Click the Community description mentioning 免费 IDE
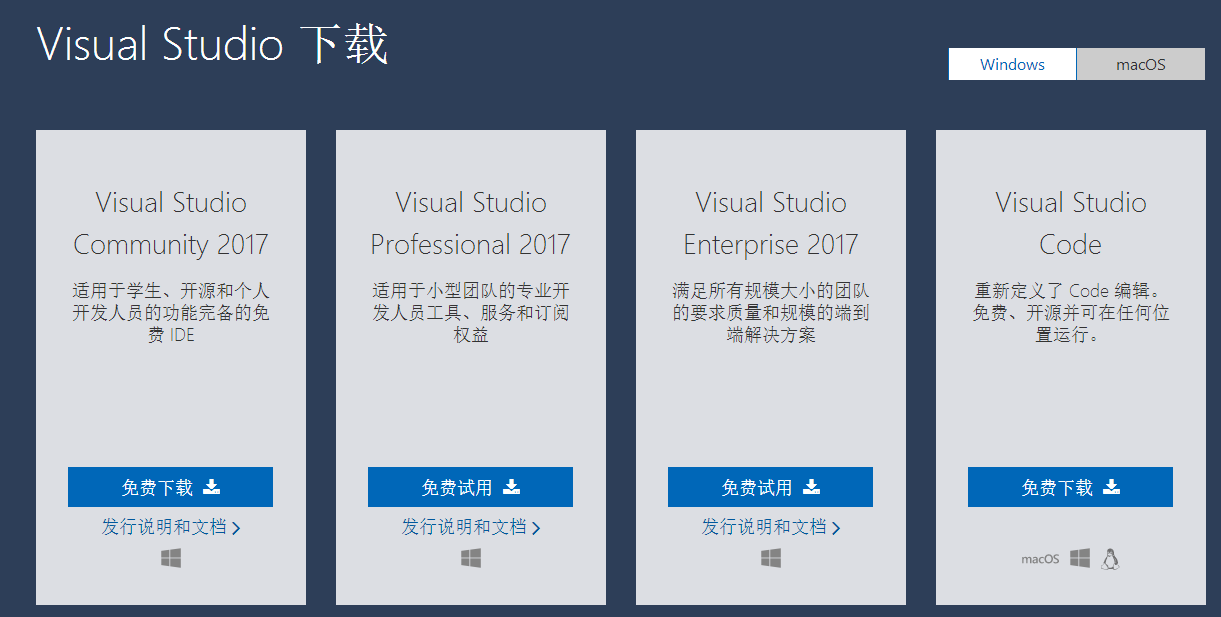Viewport: 1221px width, 617px height. (x=171, y=313)
